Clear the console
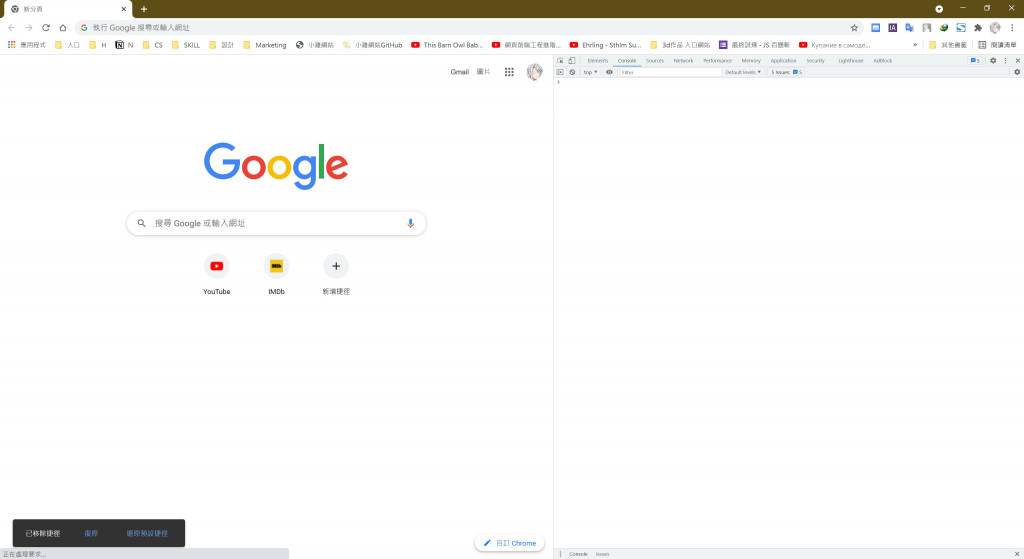 click(572, 72)
